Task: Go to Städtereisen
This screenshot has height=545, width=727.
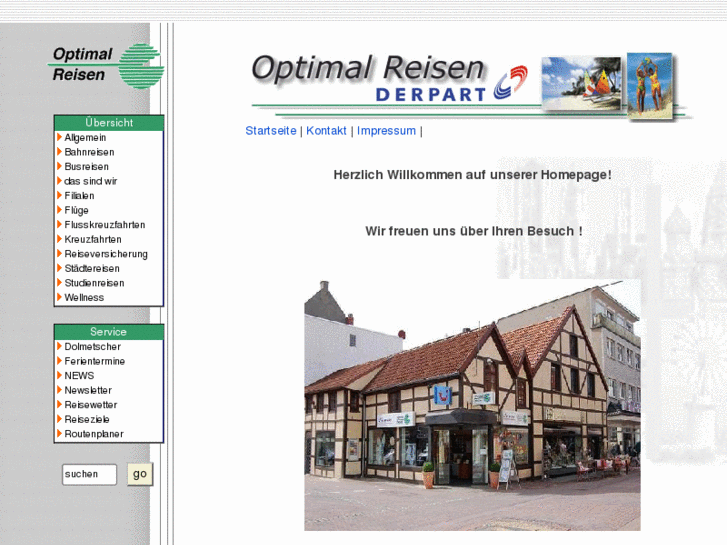Action: point(92,269)
